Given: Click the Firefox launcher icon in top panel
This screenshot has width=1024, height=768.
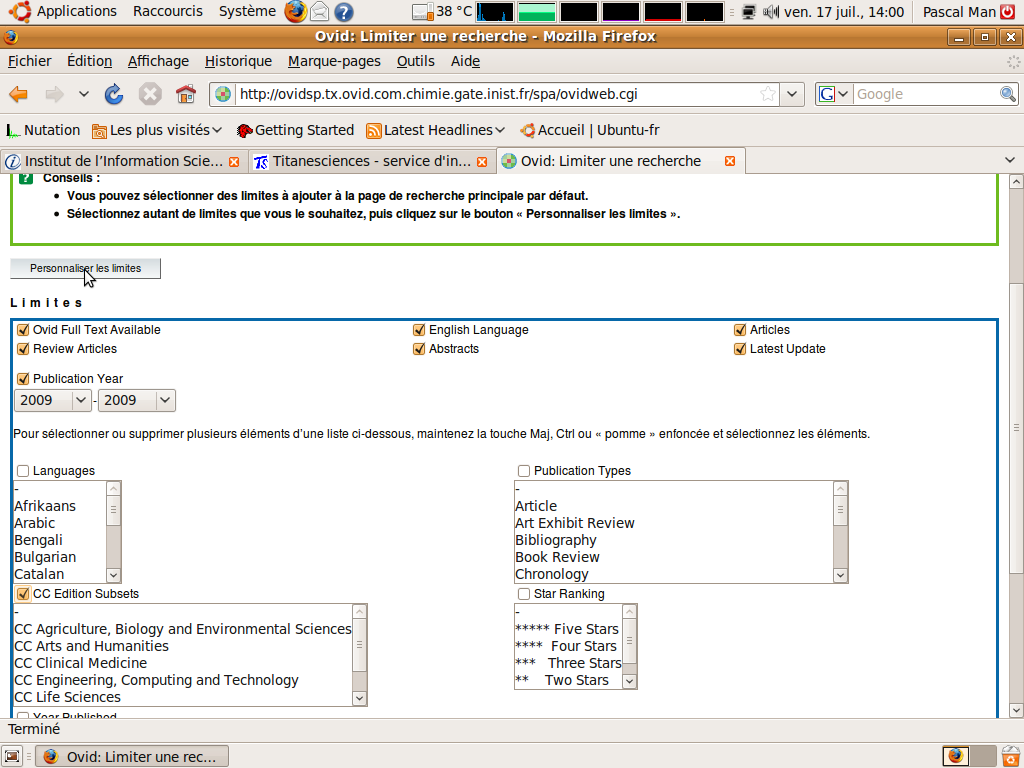Looking at the screenshot, I should tap(295, 11).
